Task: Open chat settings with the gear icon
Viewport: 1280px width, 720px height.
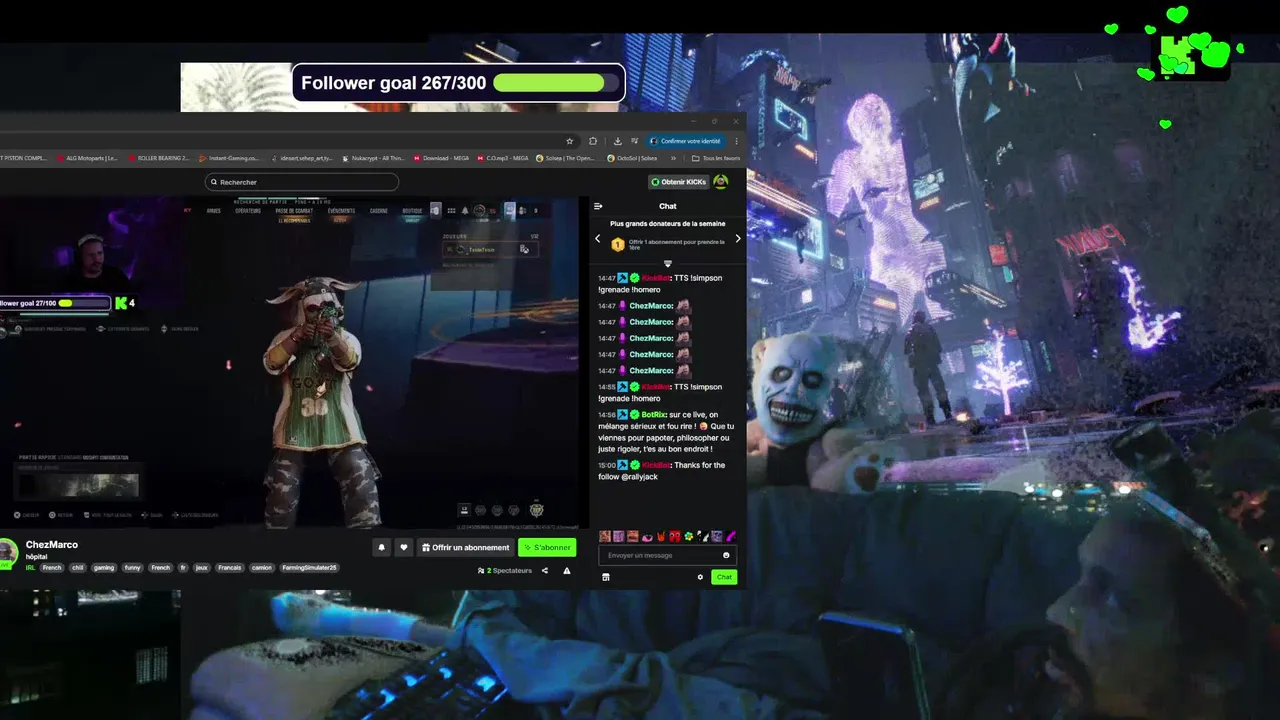Action: point(700,577)
